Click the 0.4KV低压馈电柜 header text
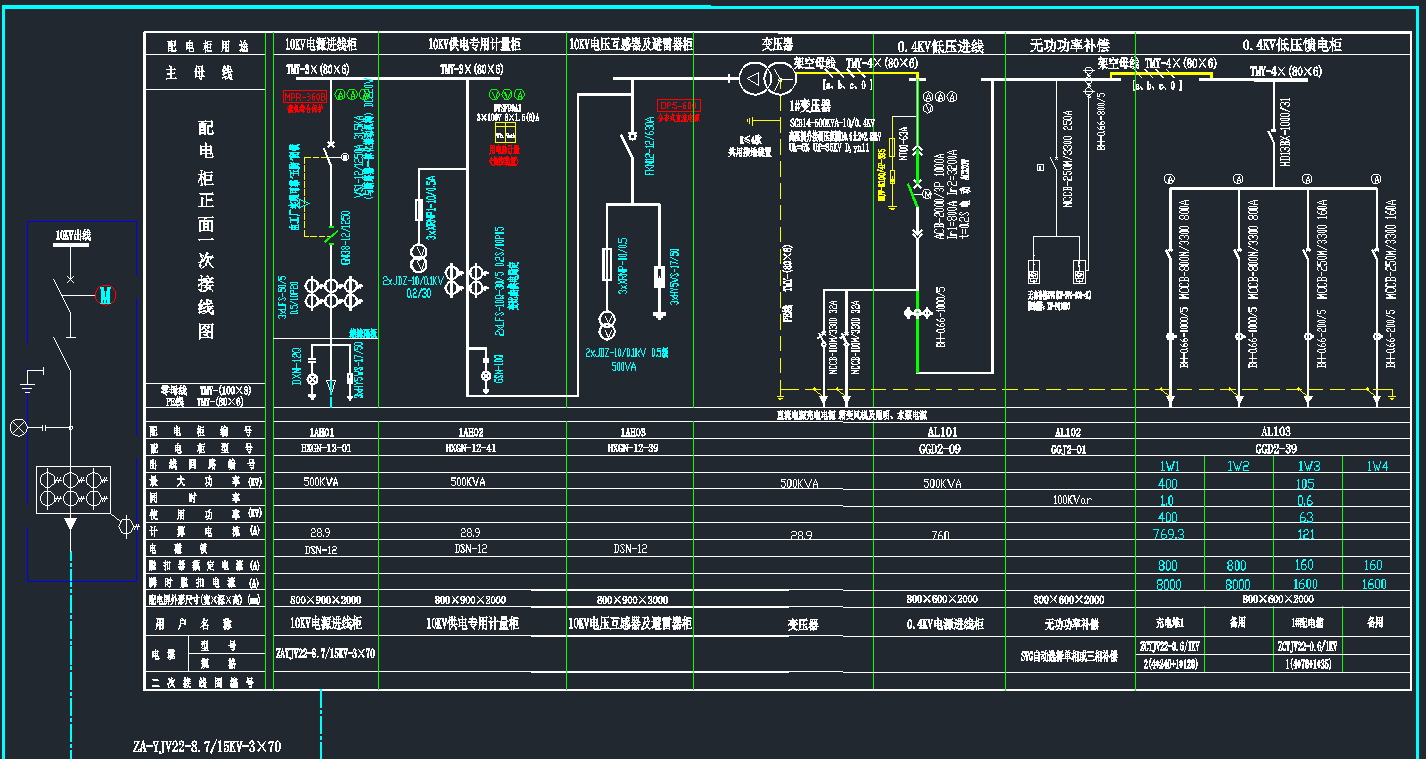Viewport: 1426px width, 759px height. pyautogui.click(x=1291, y=45)
